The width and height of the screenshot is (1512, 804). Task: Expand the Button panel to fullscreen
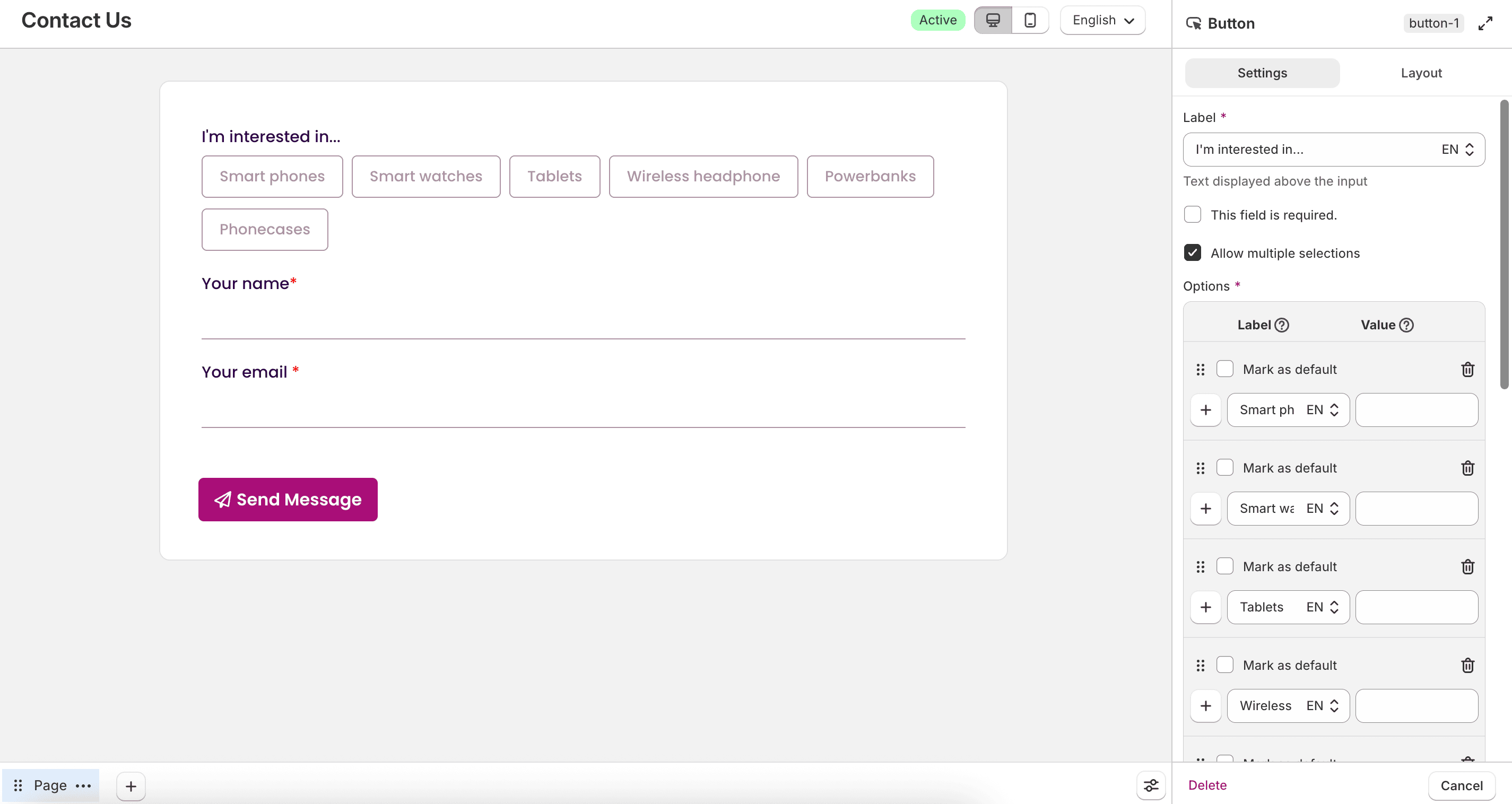pyautogui.click(x=1485, y=23)
